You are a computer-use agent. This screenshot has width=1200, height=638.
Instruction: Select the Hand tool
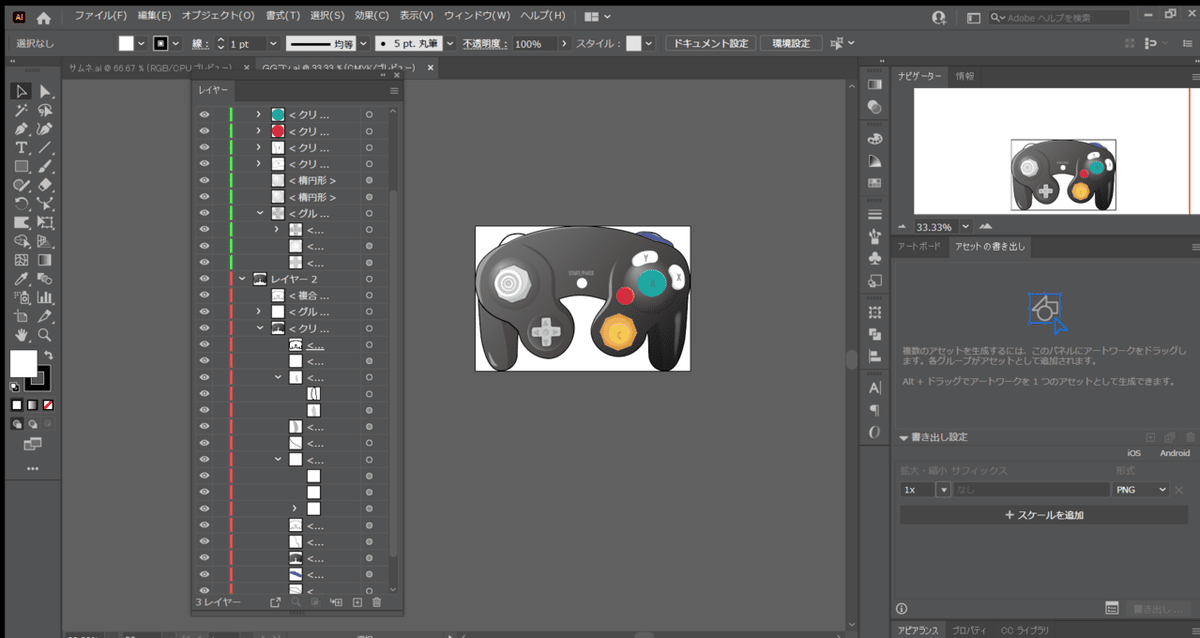21,335
